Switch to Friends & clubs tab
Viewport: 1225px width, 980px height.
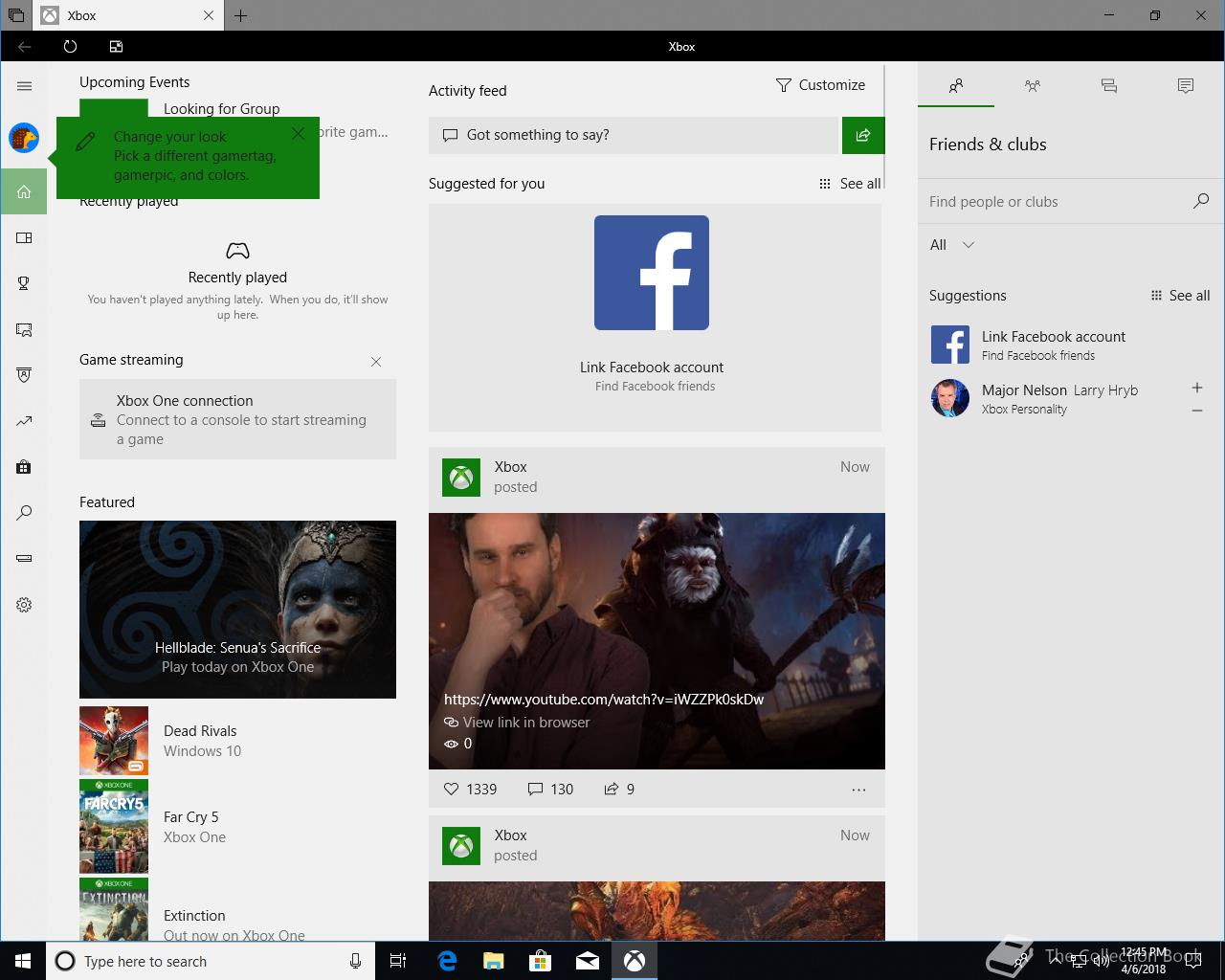pos(956,86)
